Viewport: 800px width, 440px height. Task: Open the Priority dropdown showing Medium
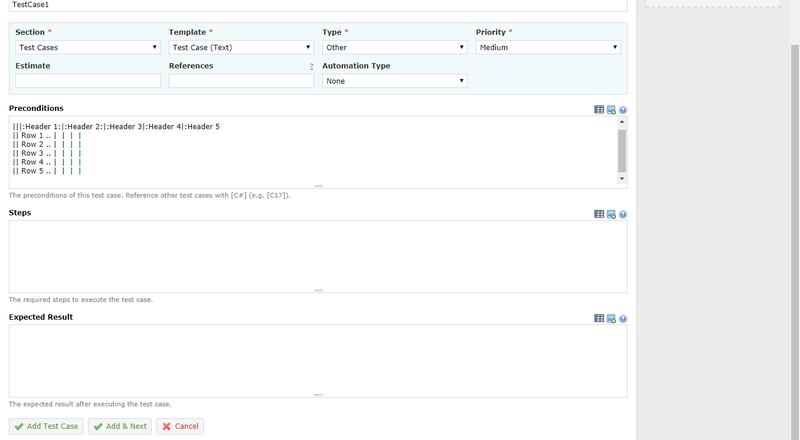coord(548,47)
